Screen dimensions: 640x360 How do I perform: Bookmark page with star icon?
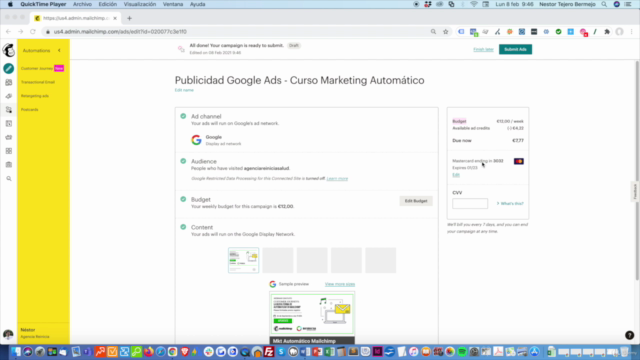[x=445, y=31]
